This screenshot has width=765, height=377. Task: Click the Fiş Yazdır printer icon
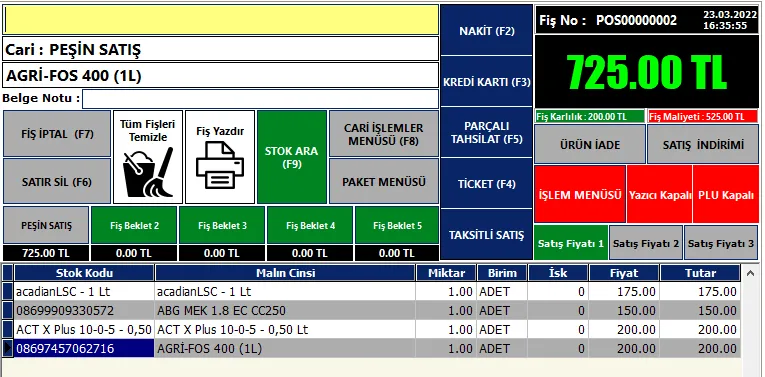tap(220, 165)
